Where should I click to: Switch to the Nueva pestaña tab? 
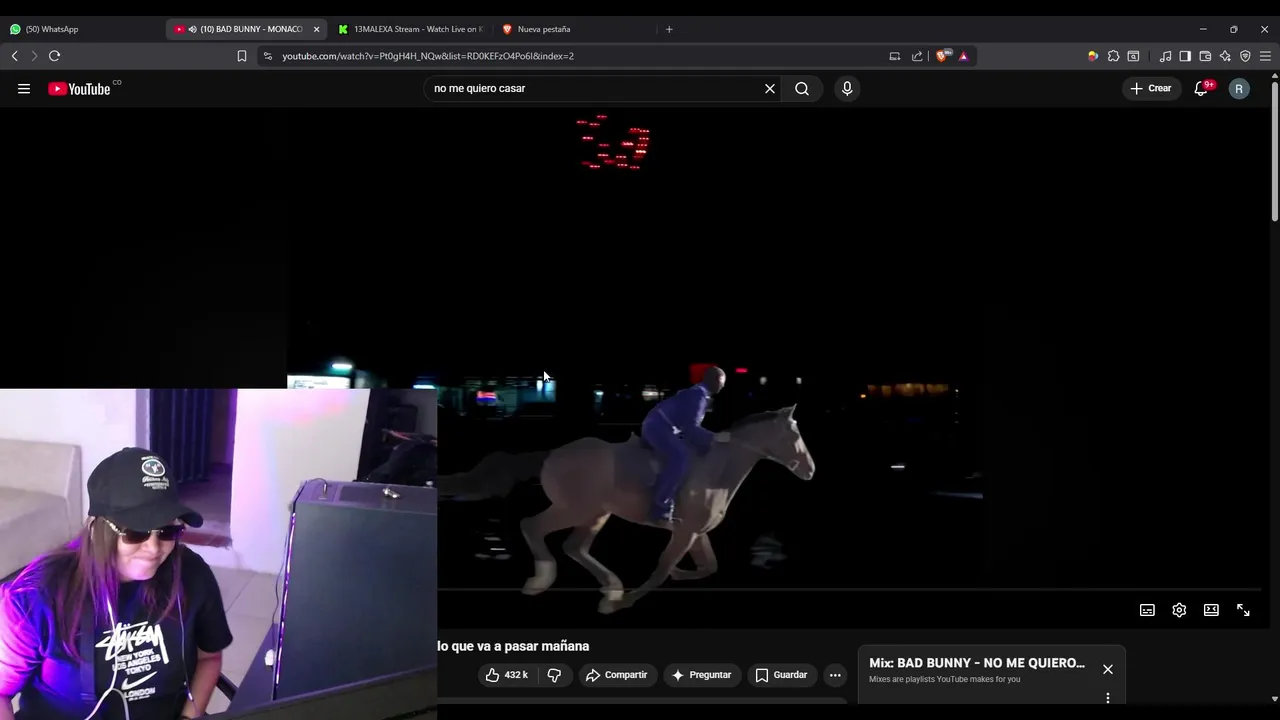click(575, 29)
